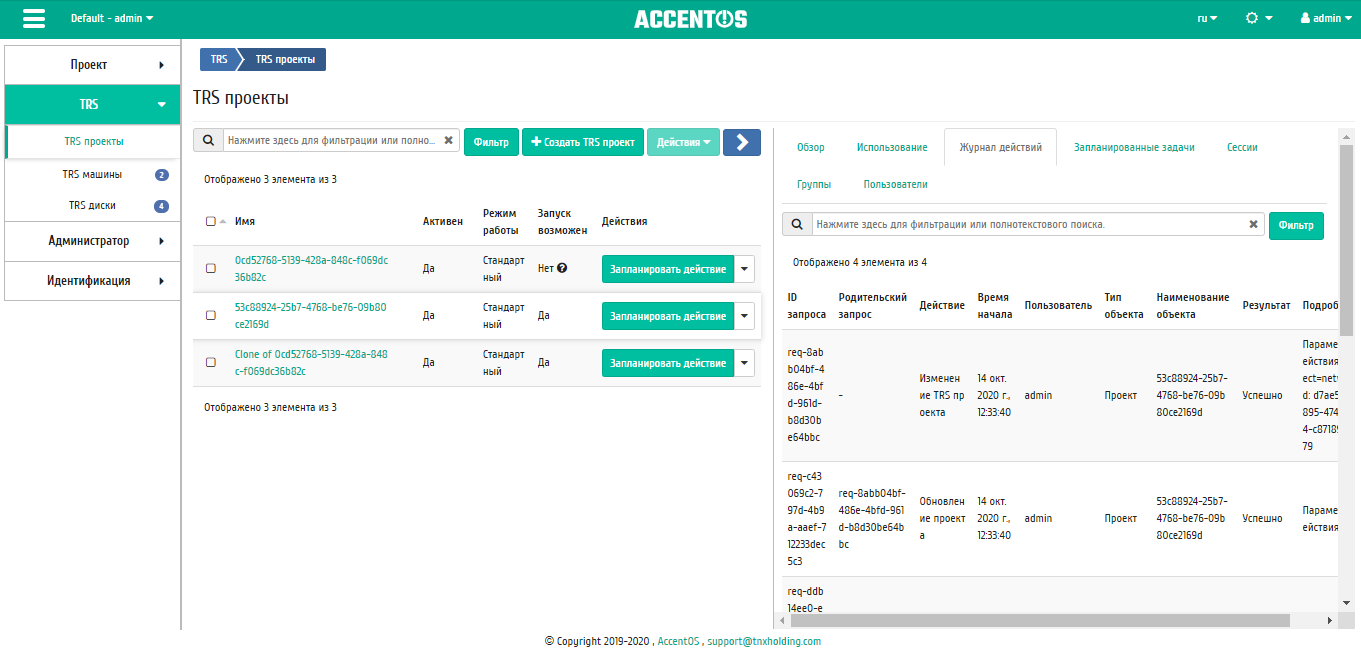This screenshot has height=652, width=1361.
Task: Open the gear settings menu in header
Action: click(1259, 18)
